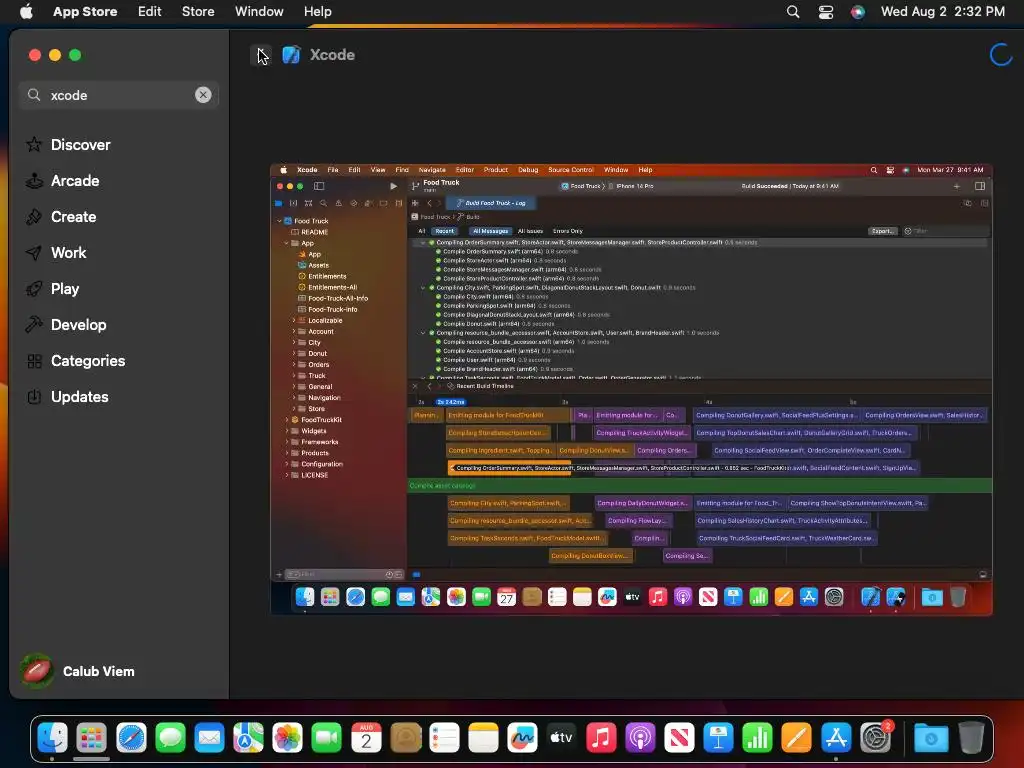Open Spotlight search in the menu bar
This screenshot has width=1024, height=768.
click(x=793, y=11)
